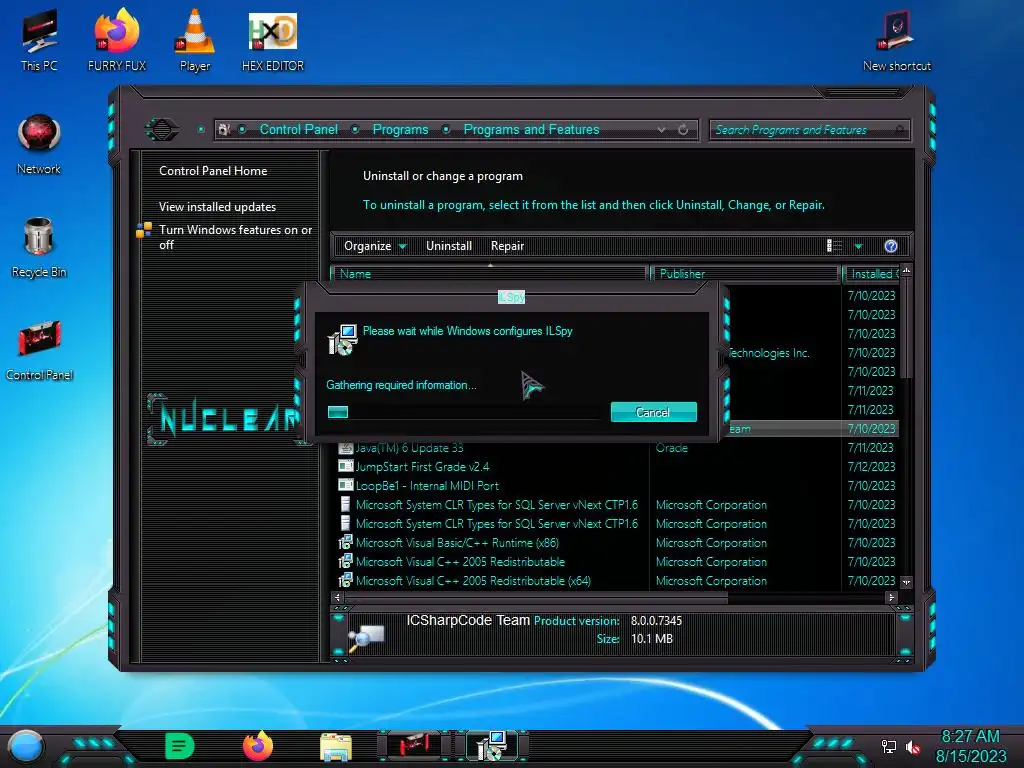Click scroll down arrow of program list
Viewport: 1024px width, 768px height.
pyautogui.click(x=906, y=582)
